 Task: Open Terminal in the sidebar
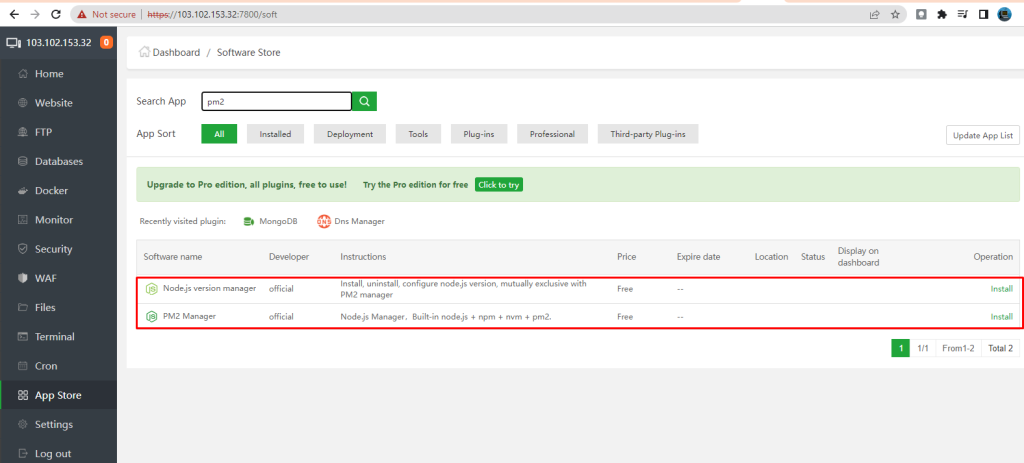pos(55,337)
